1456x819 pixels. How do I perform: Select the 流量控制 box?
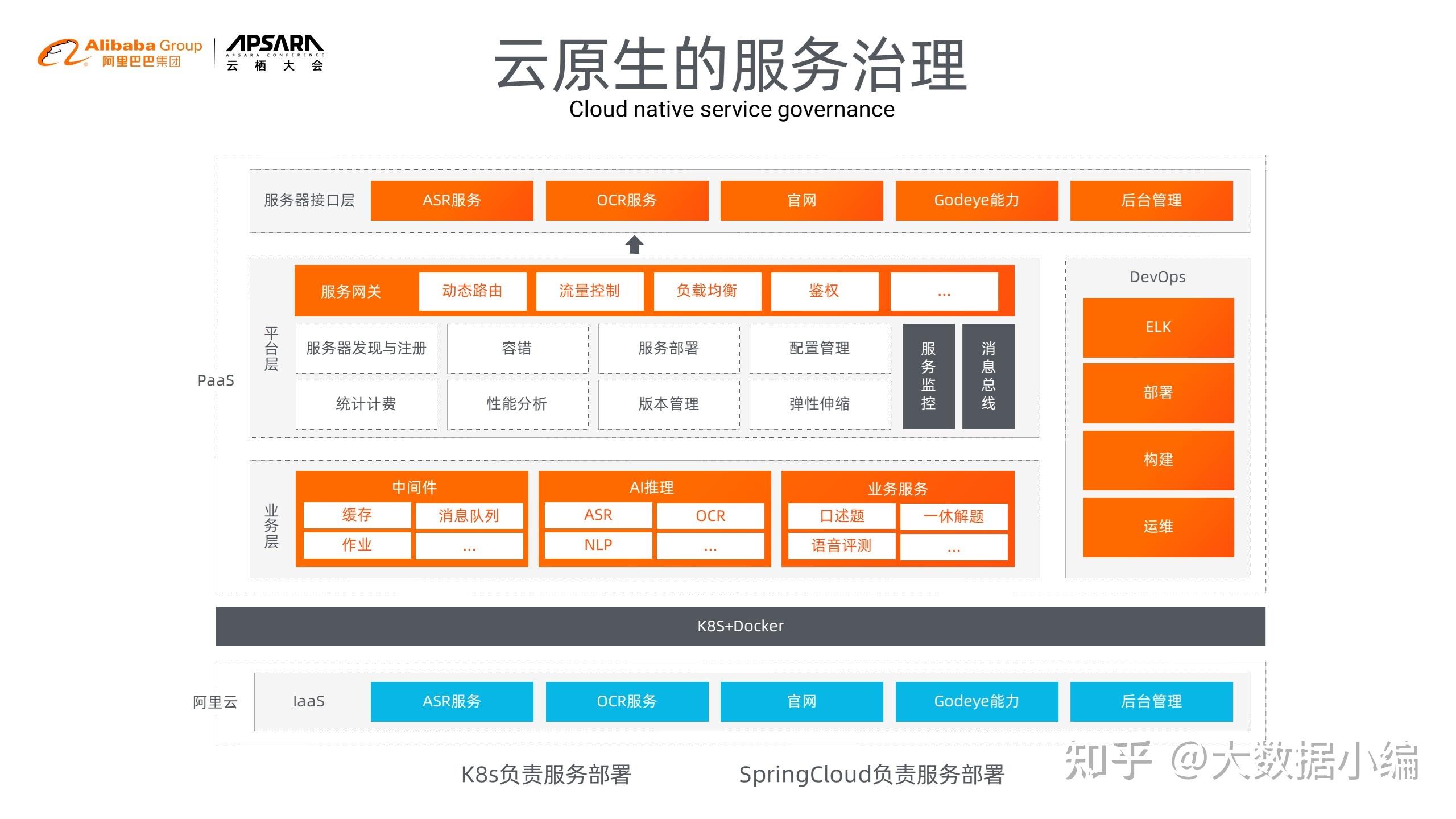coord(589,291)
